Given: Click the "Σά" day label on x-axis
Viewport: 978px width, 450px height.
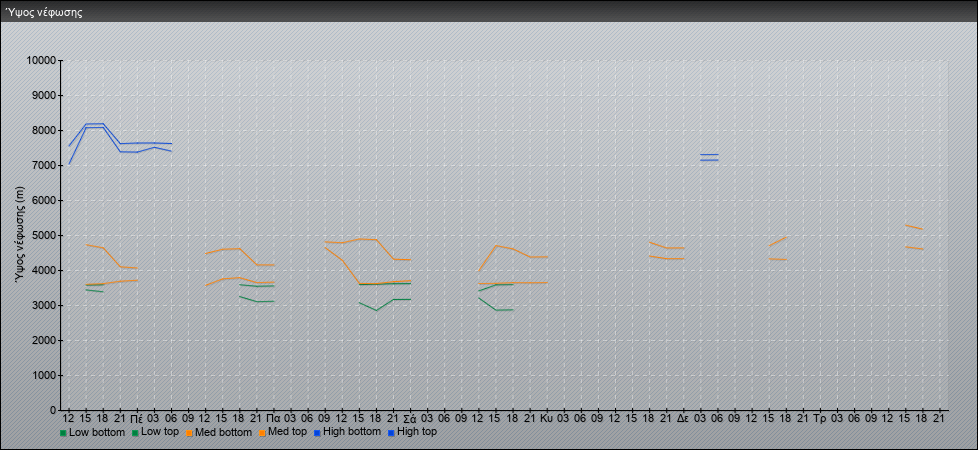Looking at the screenshot, I should (410, 418).
